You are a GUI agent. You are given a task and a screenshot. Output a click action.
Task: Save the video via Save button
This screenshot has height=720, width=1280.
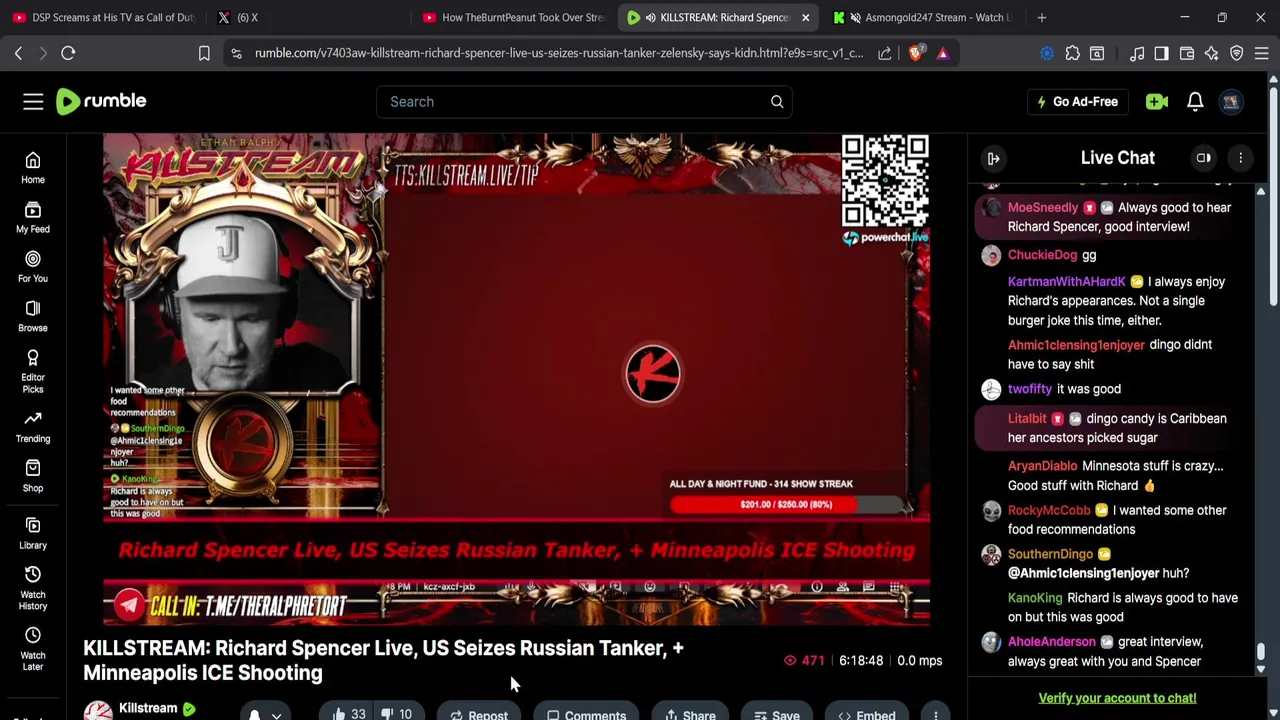tap(776, 713)
